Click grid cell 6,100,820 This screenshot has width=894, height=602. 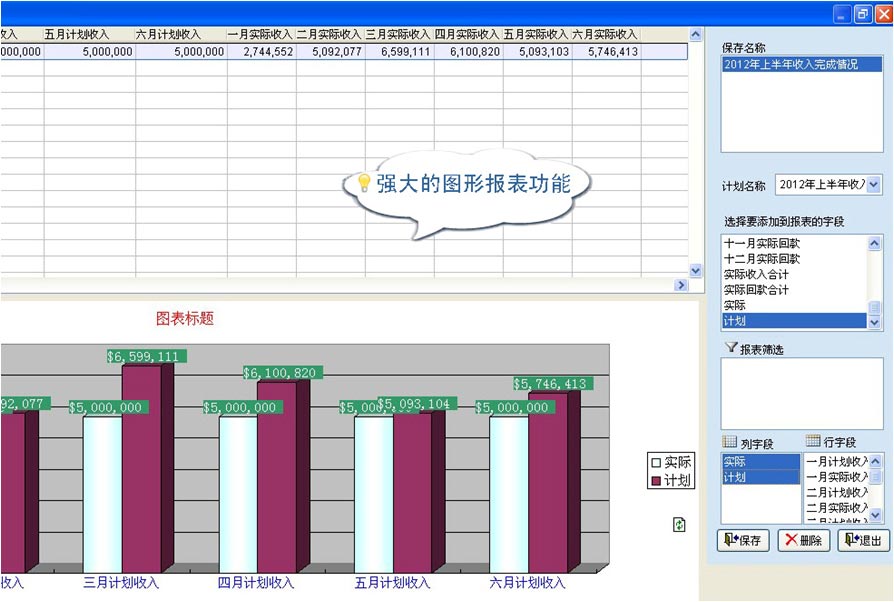click(469, 52)
